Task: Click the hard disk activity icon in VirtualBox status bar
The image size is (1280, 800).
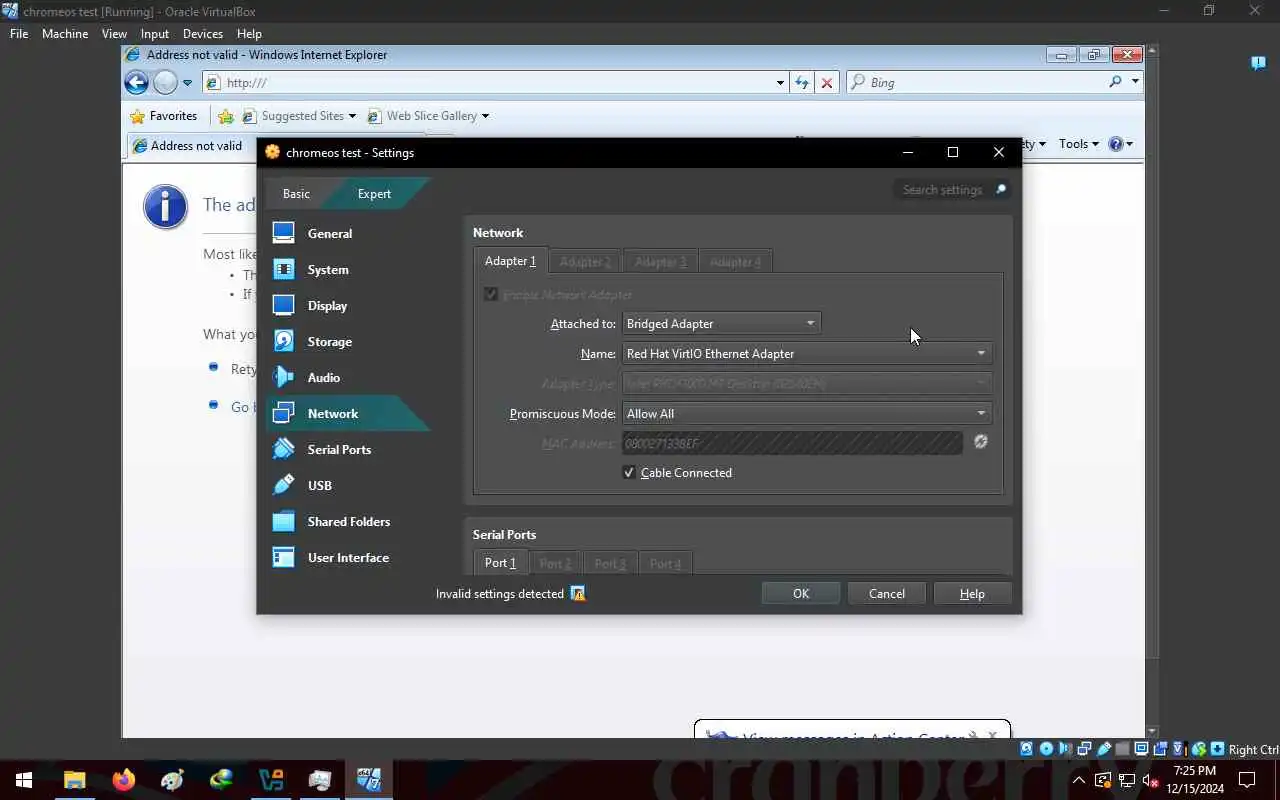Action: click(1026, 749)
